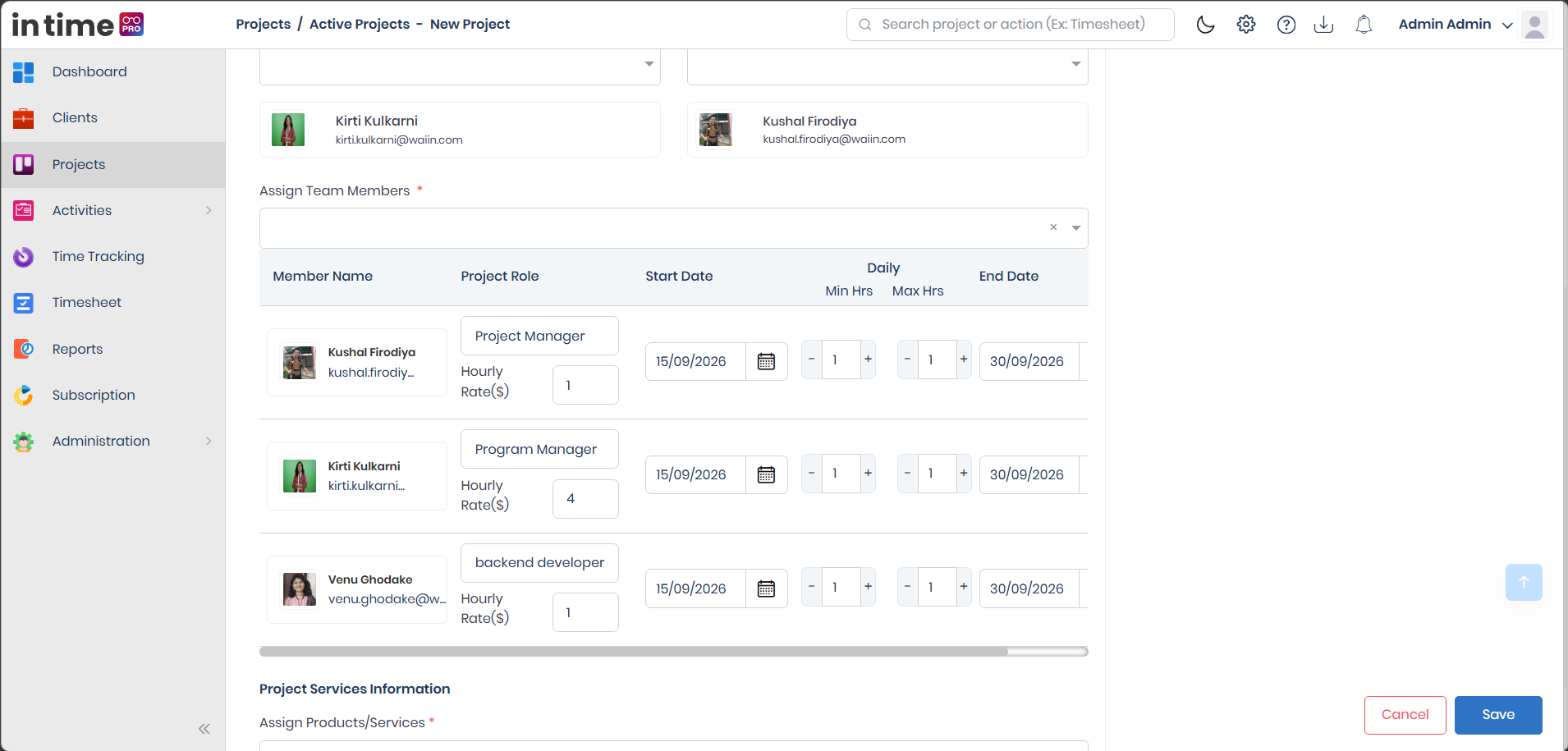Expand the Administration submenu chevron
The width and height of the screenshot is (1568, 751).
[209, 442]
